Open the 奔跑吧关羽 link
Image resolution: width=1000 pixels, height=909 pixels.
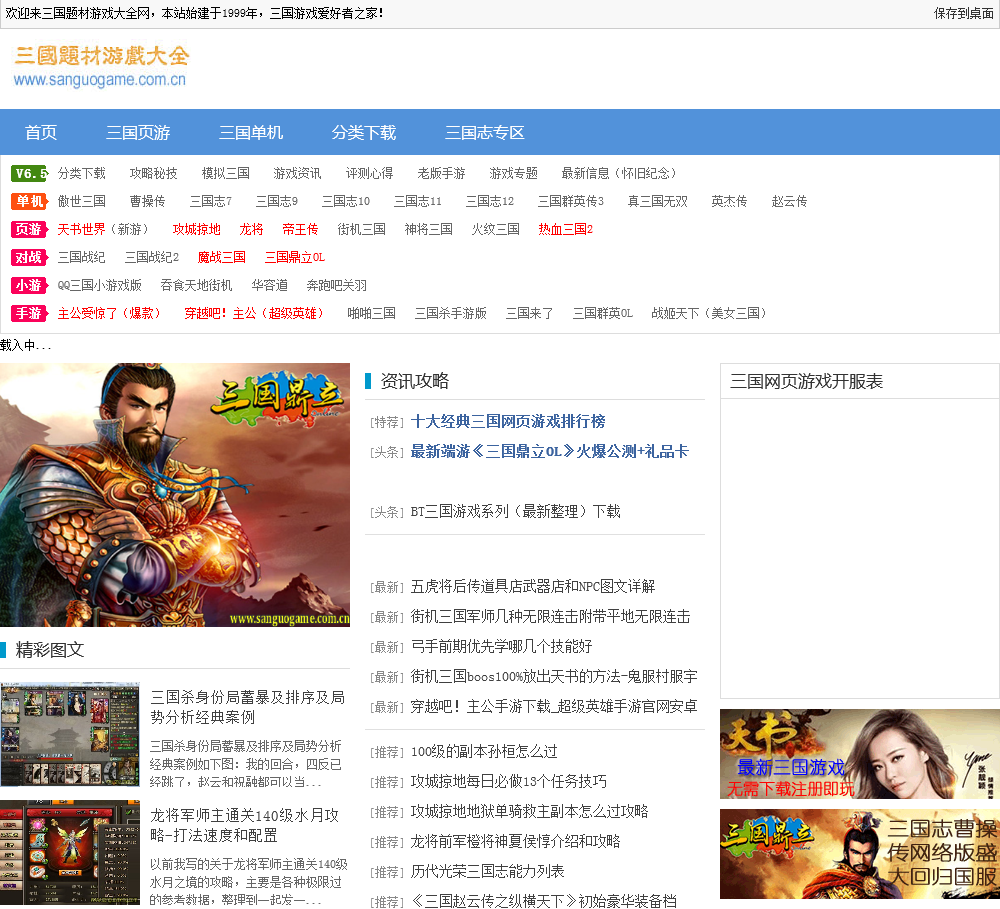pyautogui.click(x=337, y=286)
